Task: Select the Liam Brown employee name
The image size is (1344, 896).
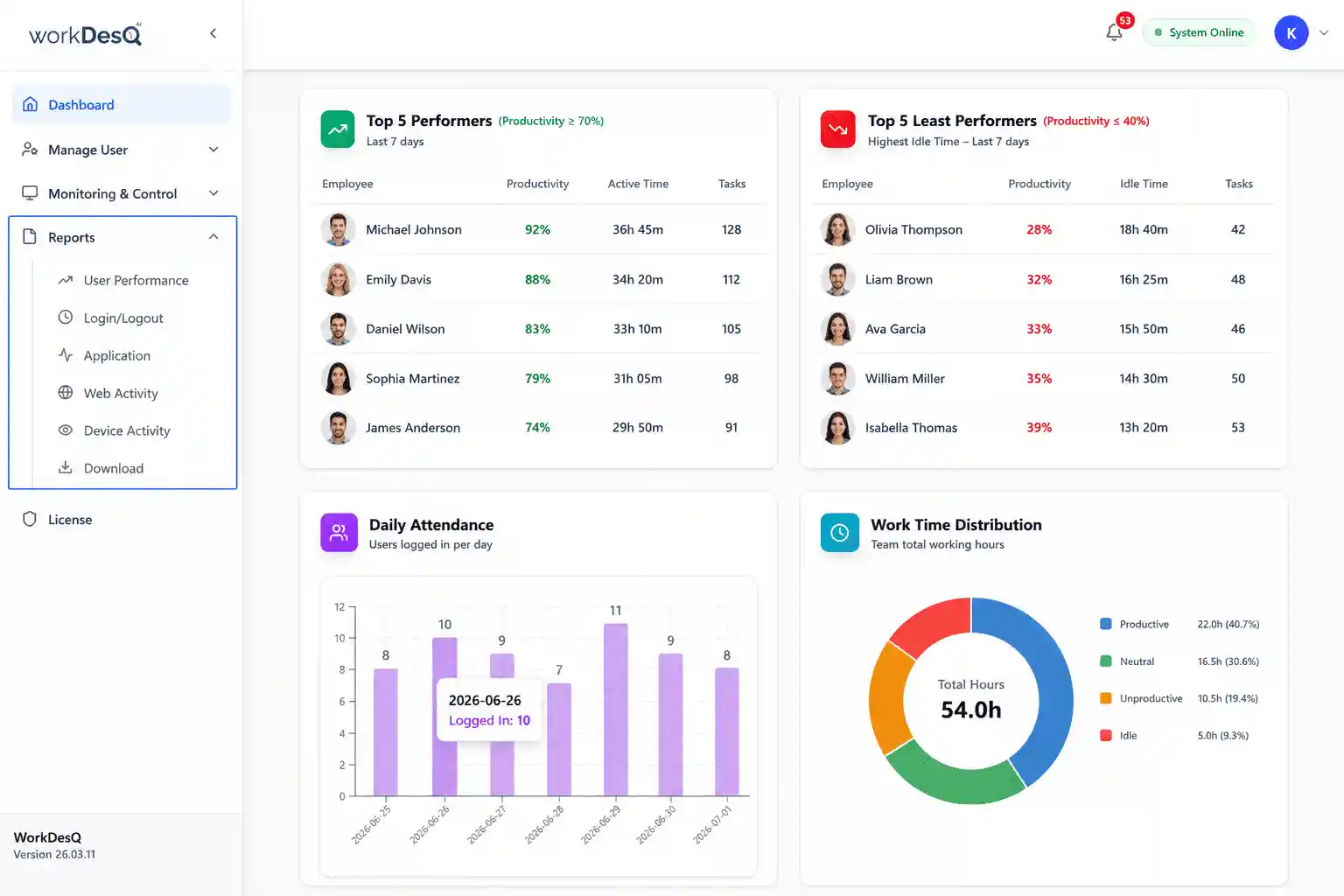Action: (899, 279)
